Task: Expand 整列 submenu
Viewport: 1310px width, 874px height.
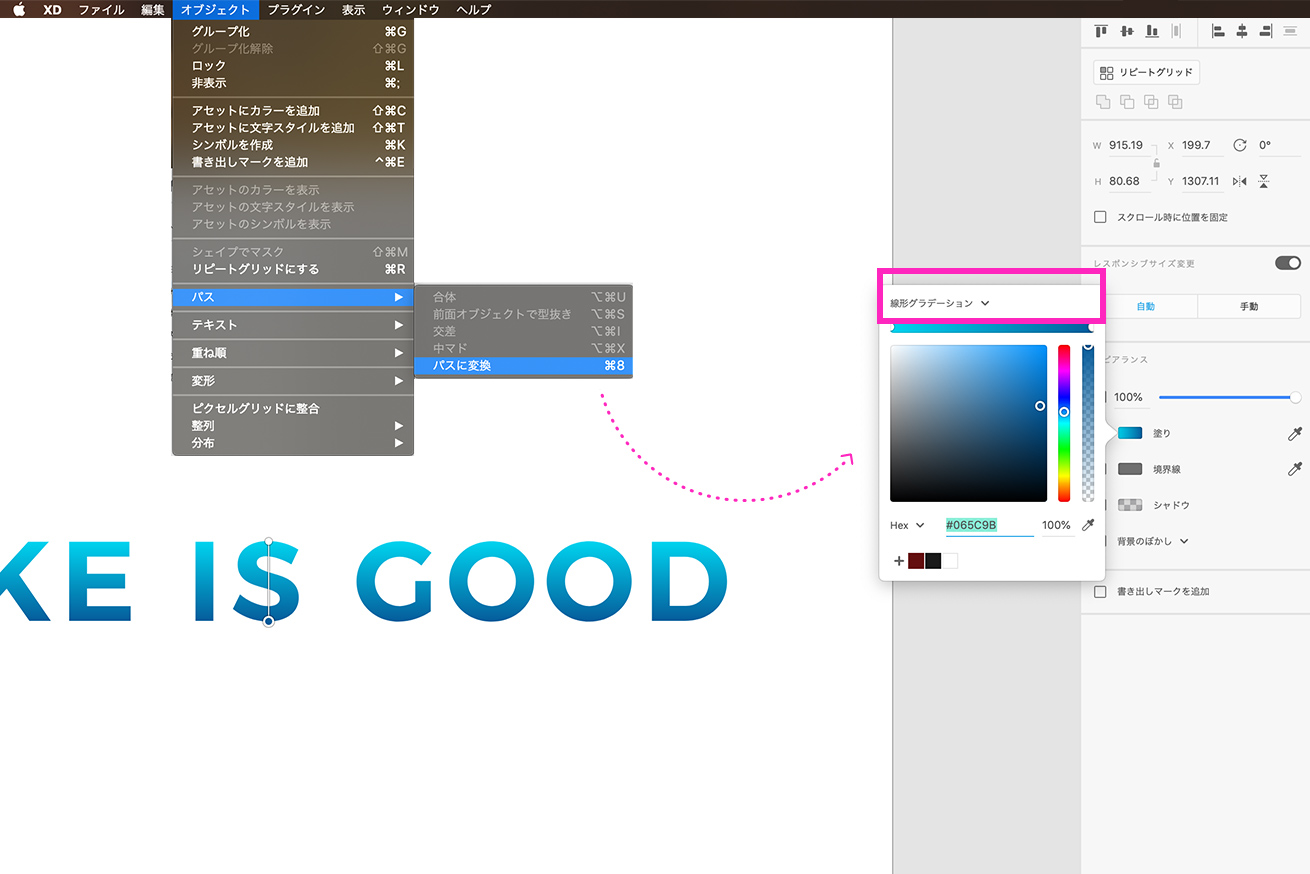Action: tap(293, 426)
